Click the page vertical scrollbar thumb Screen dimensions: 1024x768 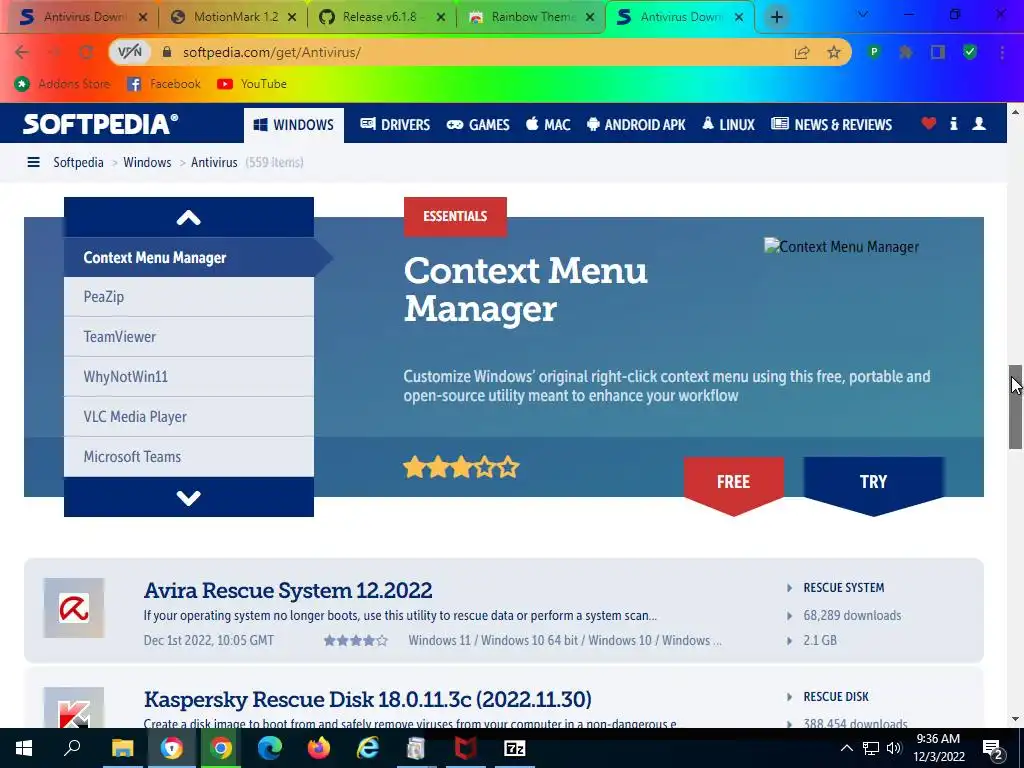[x=1016, y=407]
